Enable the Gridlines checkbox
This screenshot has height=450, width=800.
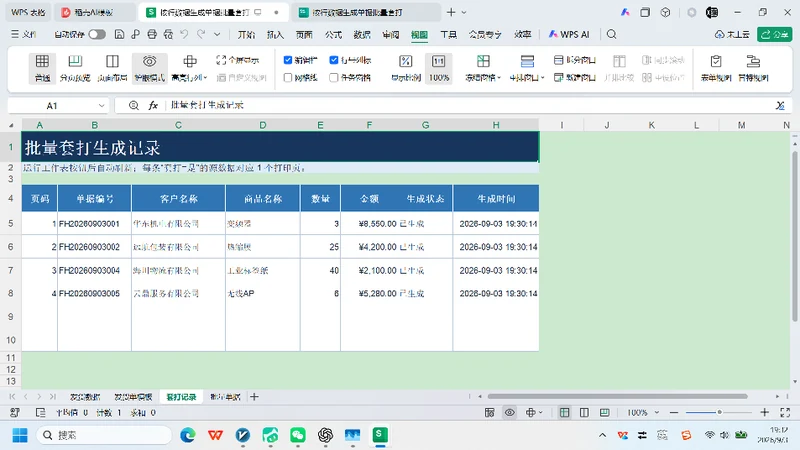288,78
